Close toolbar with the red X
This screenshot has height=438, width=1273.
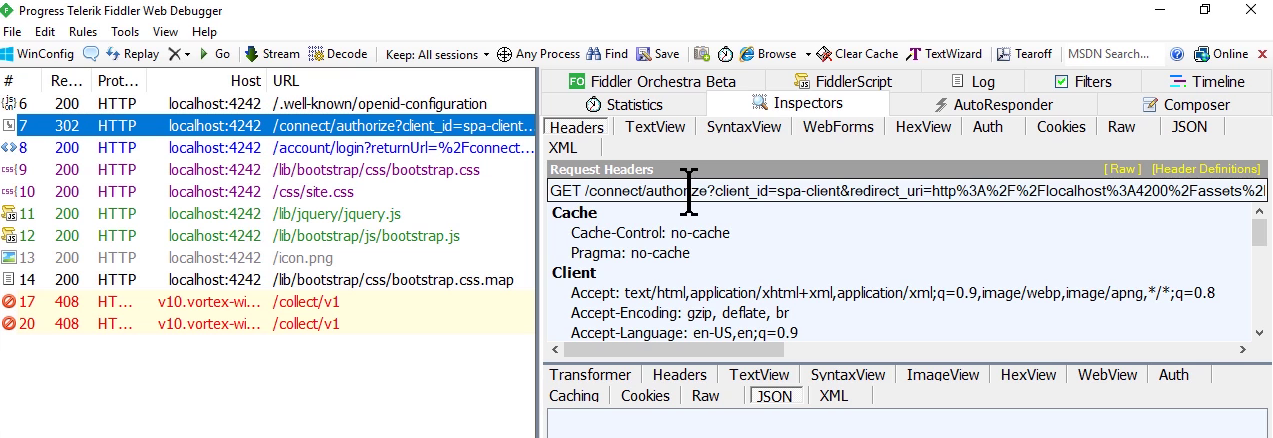pyautogui.click(x=1261, y=54)
